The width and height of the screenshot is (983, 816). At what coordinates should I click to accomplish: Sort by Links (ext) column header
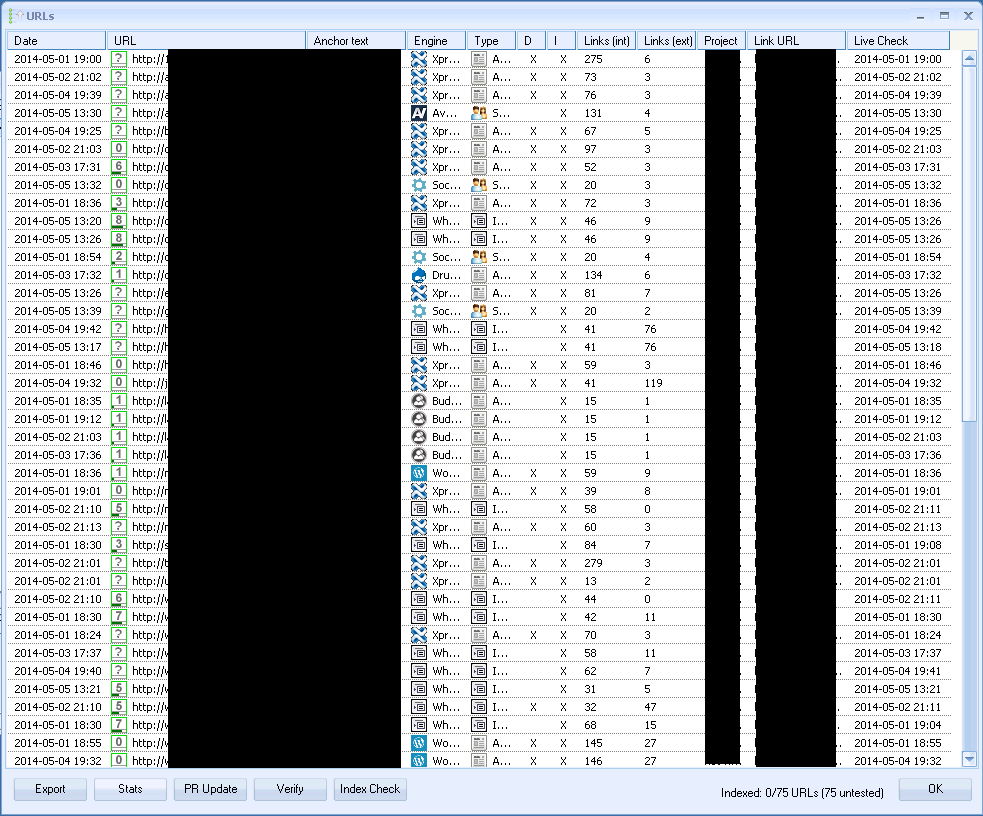click(x=666, y=41)
